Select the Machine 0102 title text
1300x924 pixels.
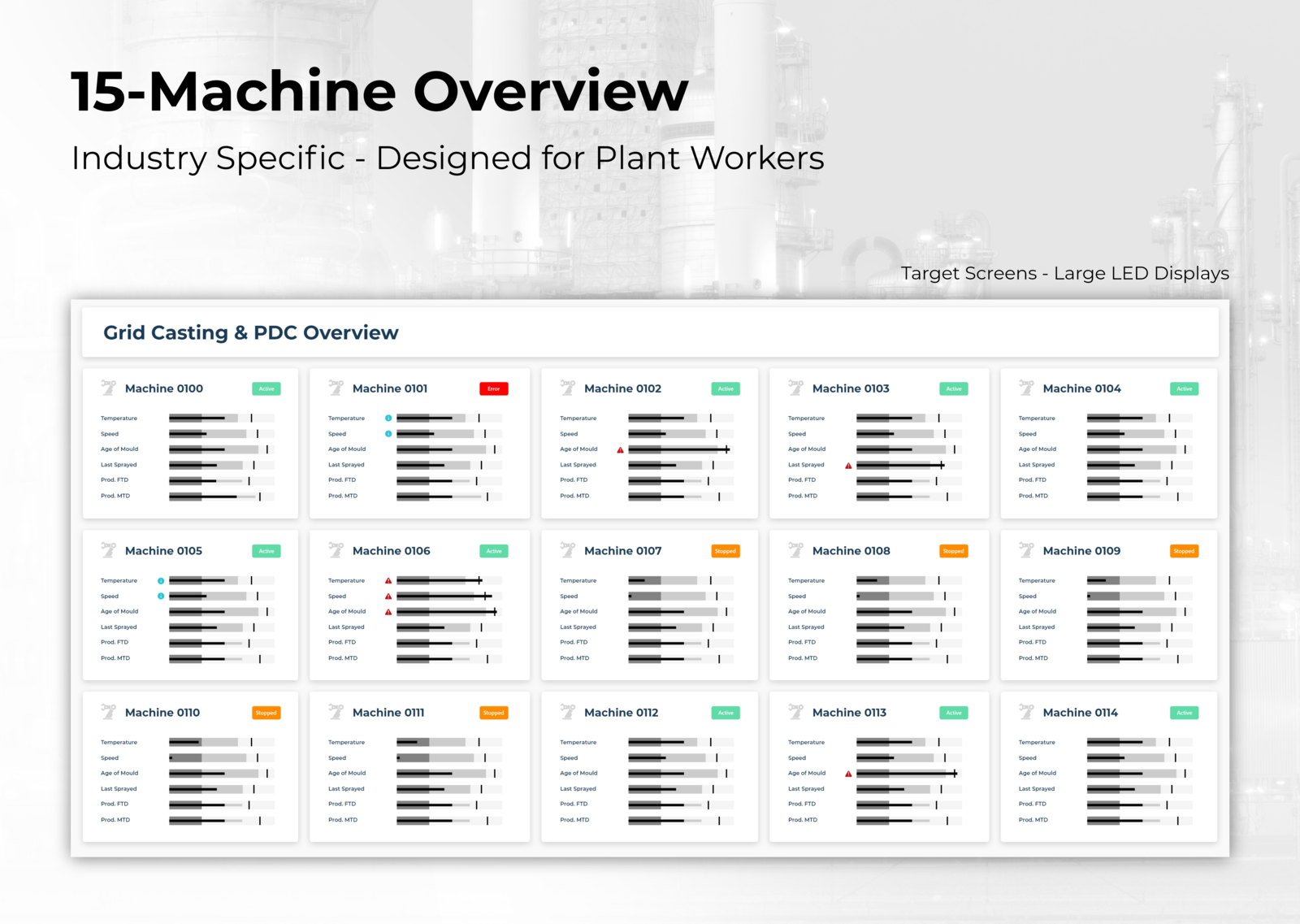click(622, 388)
